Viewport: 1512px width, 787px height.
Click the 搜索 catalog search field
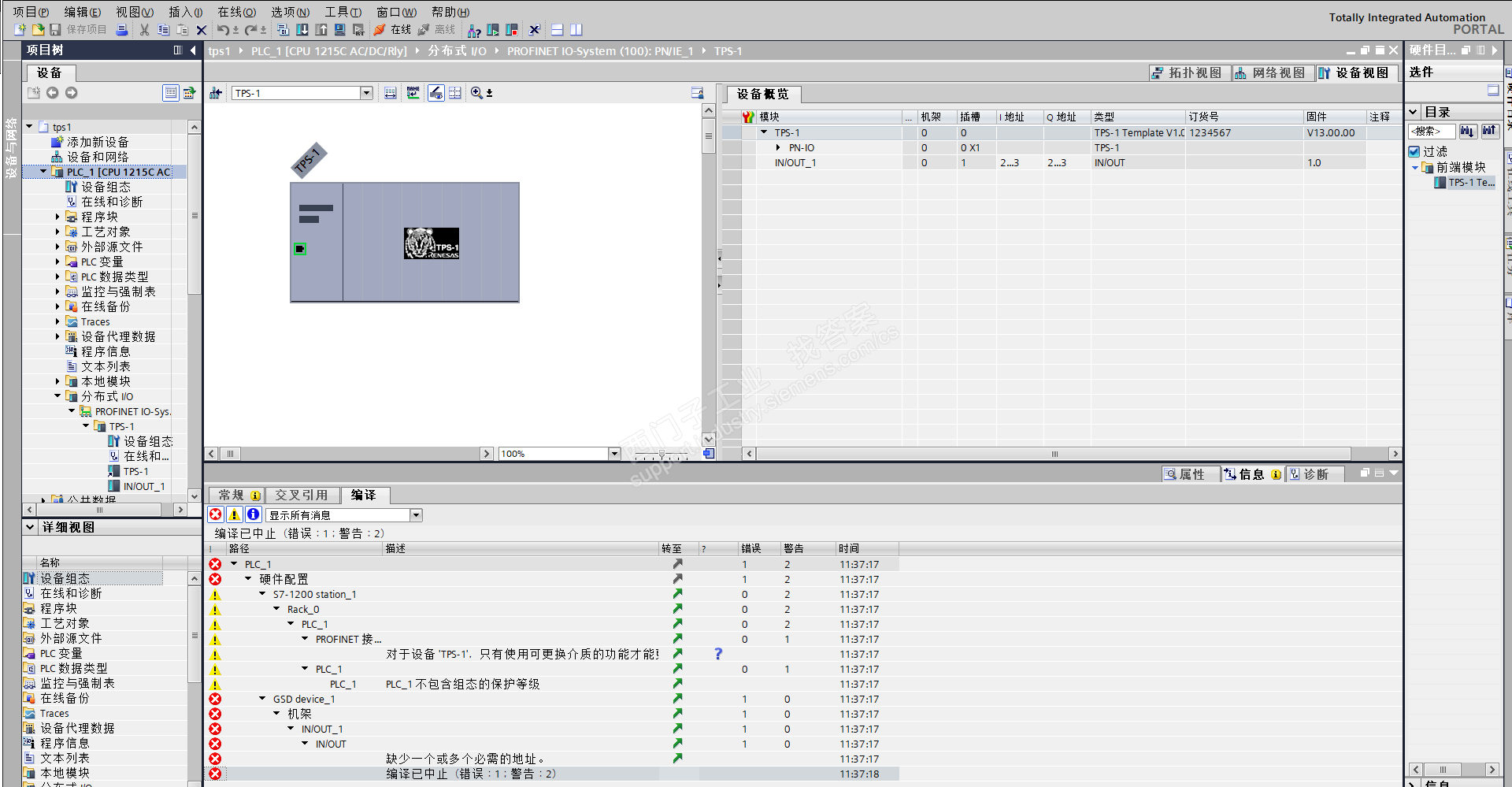1431,131
